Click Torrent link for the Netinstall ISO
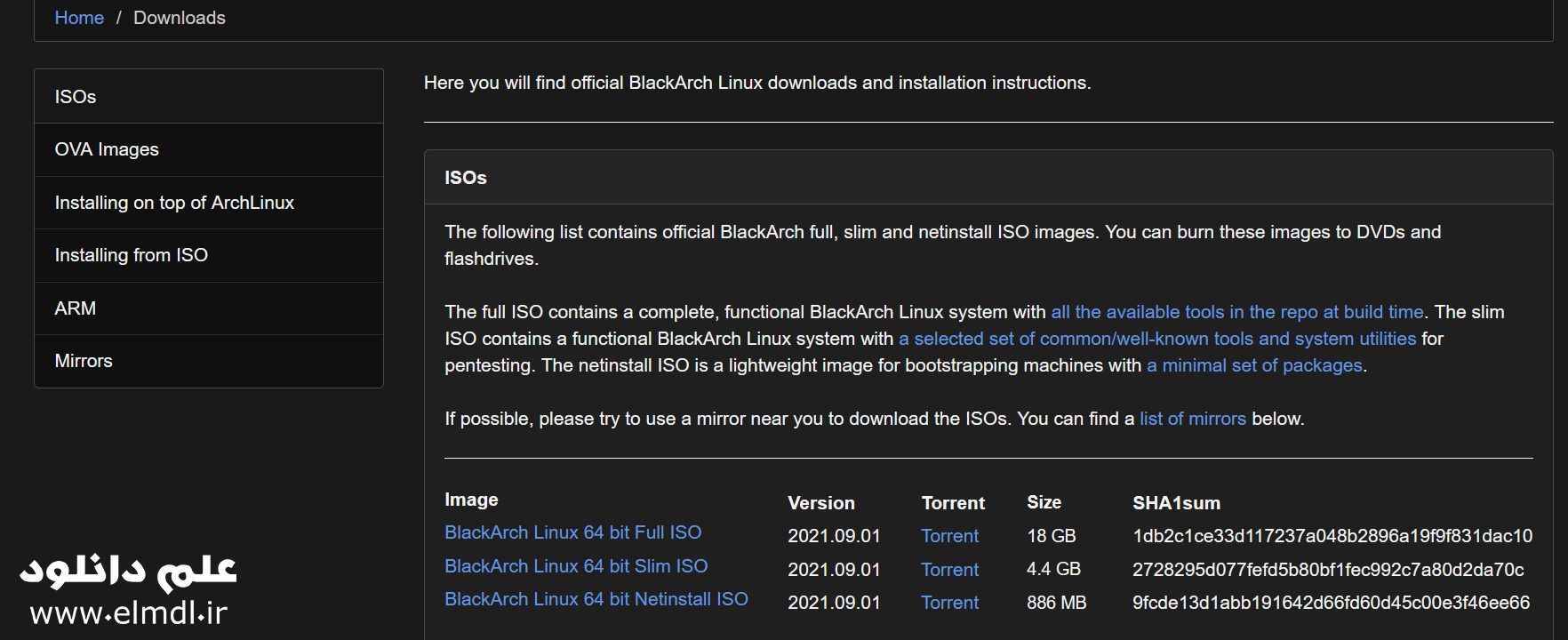This screenshot has height=640, width=1568. 949,603
